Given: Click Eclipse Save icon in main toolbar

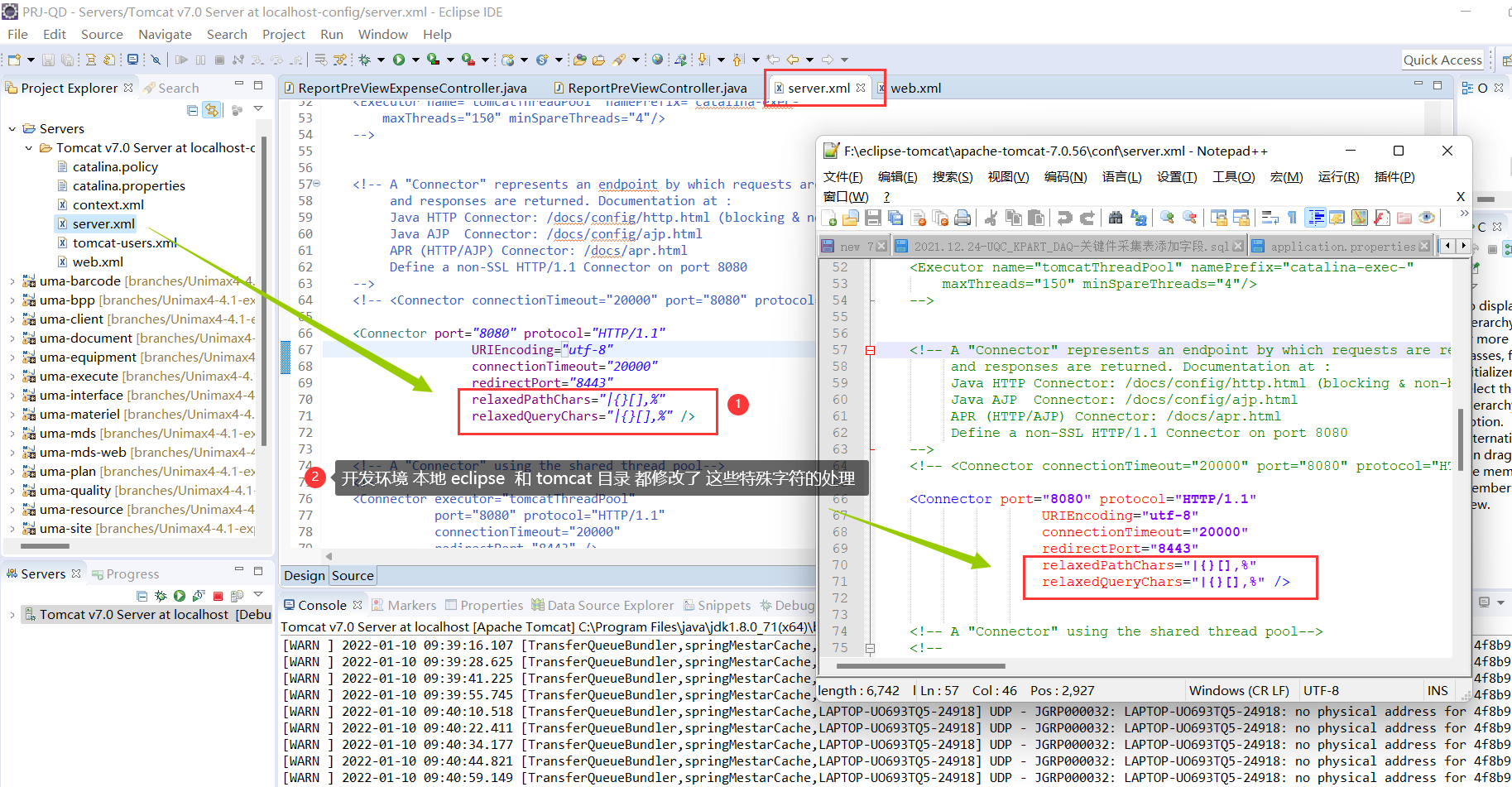Looking at the screenshot, I should [x=48, y=60].
